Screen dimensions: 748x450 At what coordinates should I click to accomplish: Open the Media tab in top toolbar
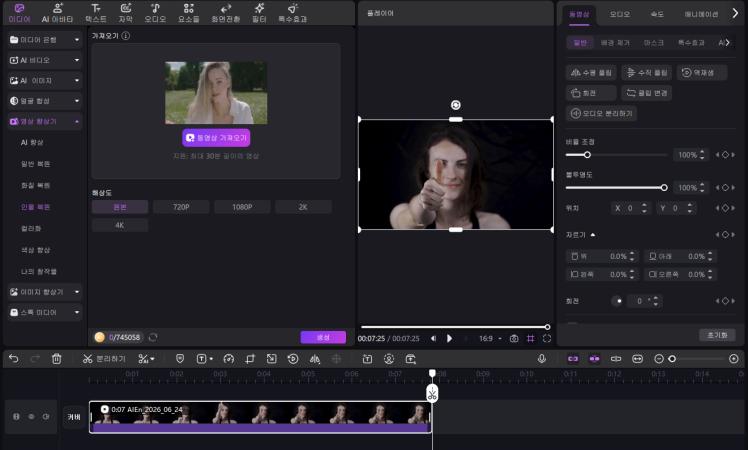pyautogui.click(x=19, y=13)
